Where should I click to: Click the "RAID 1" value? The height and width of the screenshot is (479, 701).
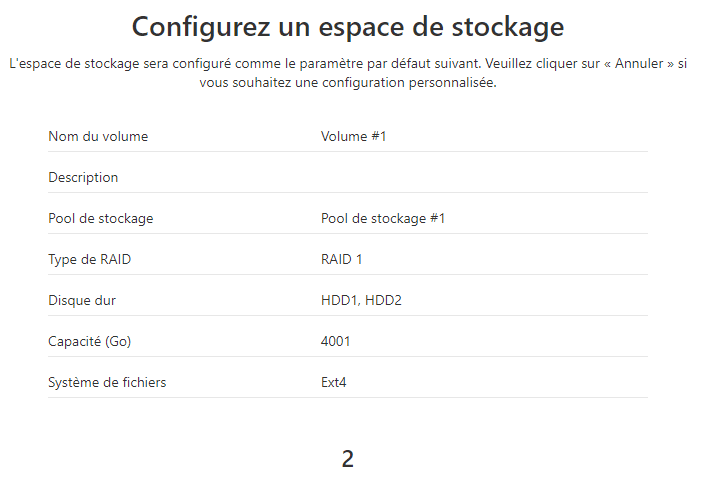tap(344, 259)
